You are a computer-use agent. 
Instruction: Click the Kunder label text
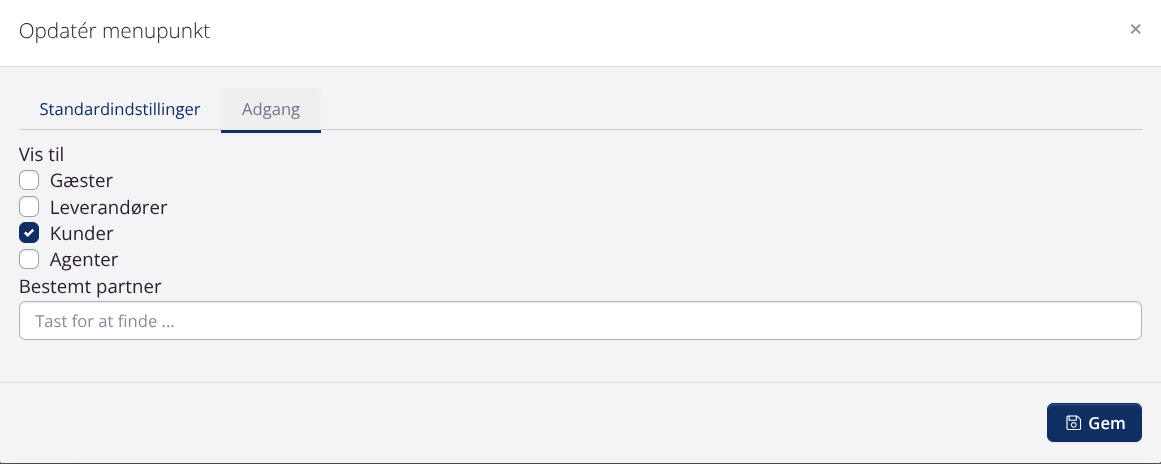coord(81,234)
